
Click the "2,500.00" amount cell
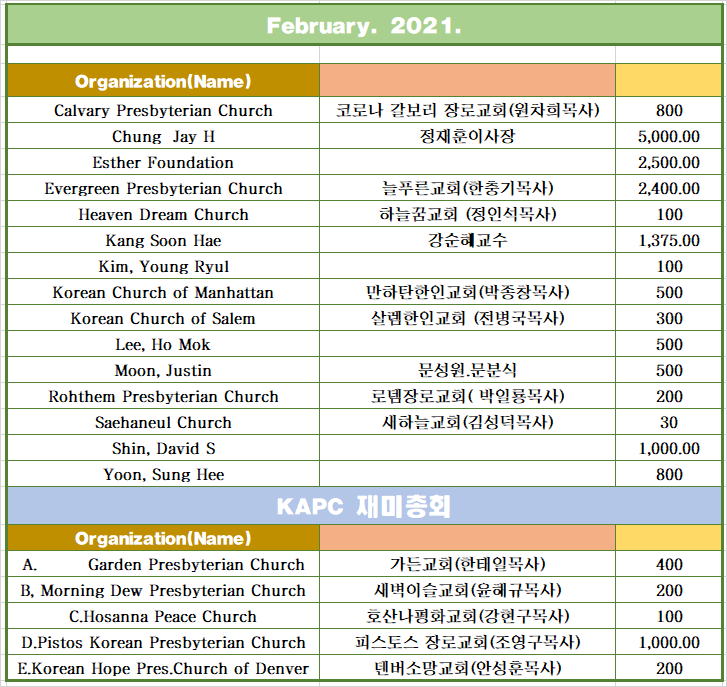tap(669, 162)
